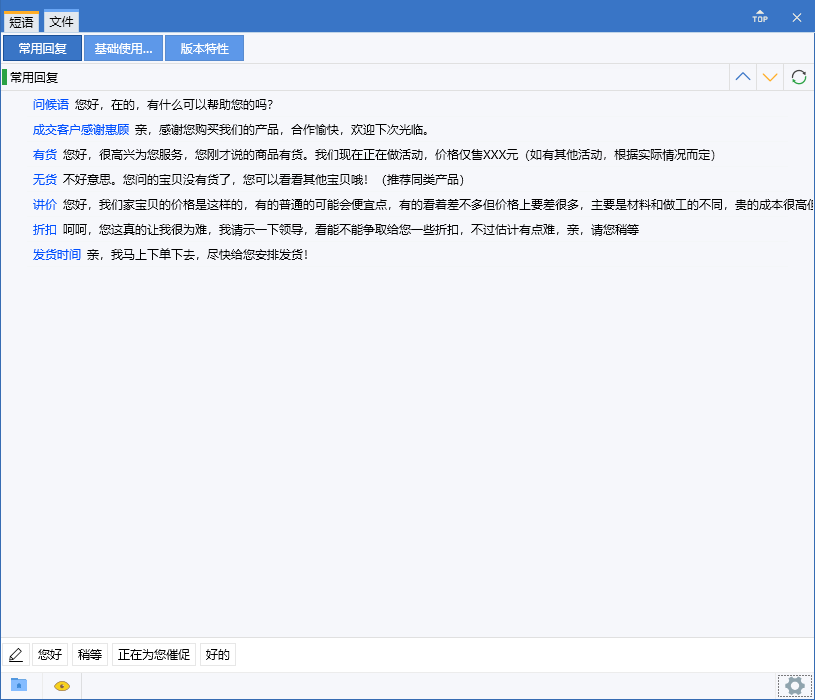This screenshot has height=700, width=815.
Task: Open settings via the gear icon
Action: (795, 686)
